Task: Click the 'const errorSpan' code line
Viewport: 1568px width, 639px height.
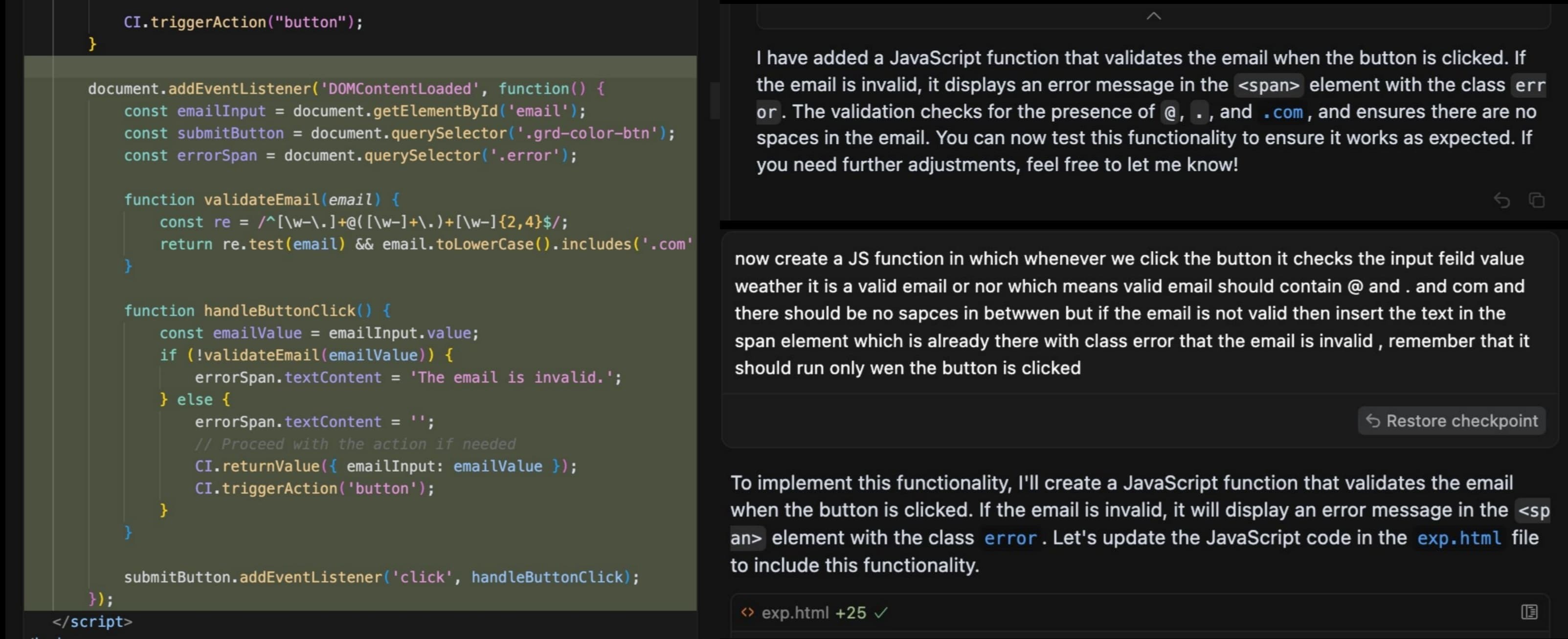Action: tap(350, 155)
